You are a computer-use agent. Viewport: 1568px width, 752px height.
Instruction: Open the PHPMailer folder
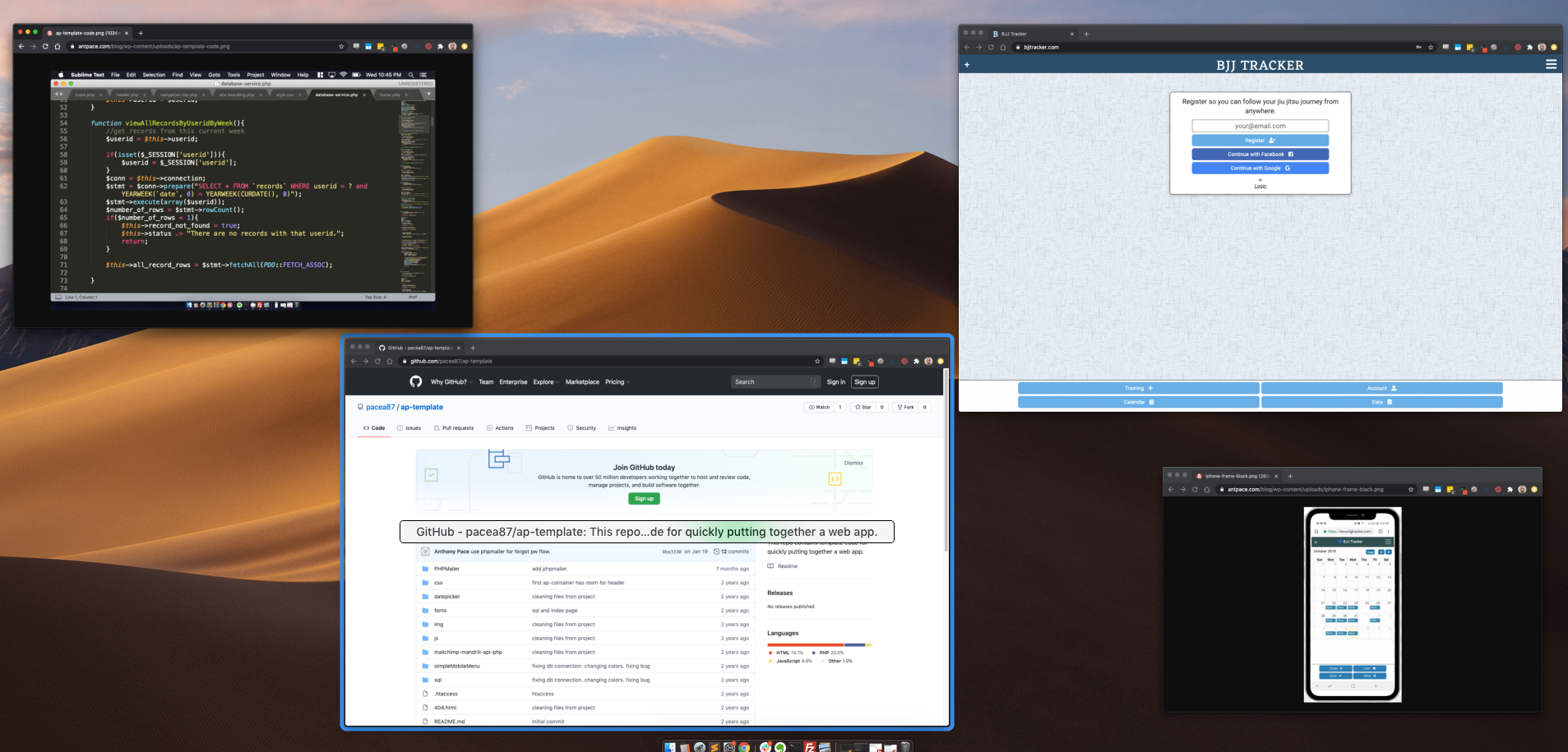[446, 569]
